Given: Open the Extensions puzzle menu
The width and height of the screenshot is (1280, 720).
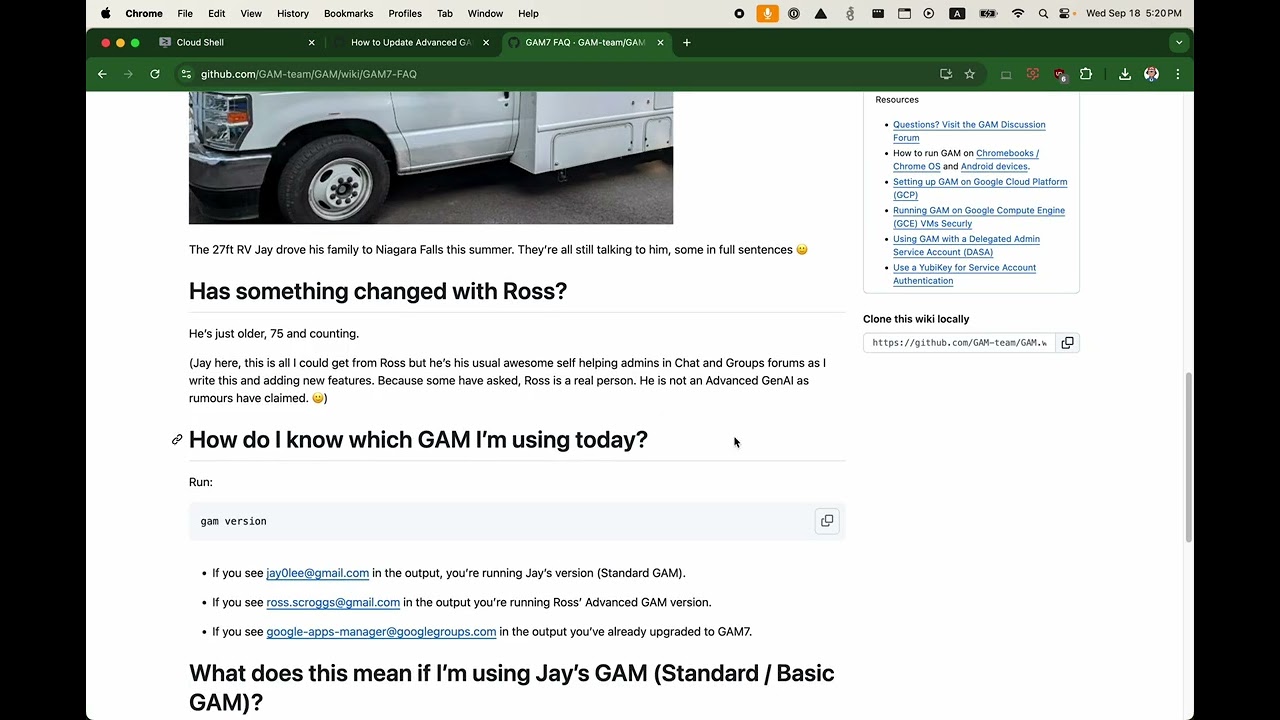Looking at the screenshot, I should click(x=1086, y=74).
